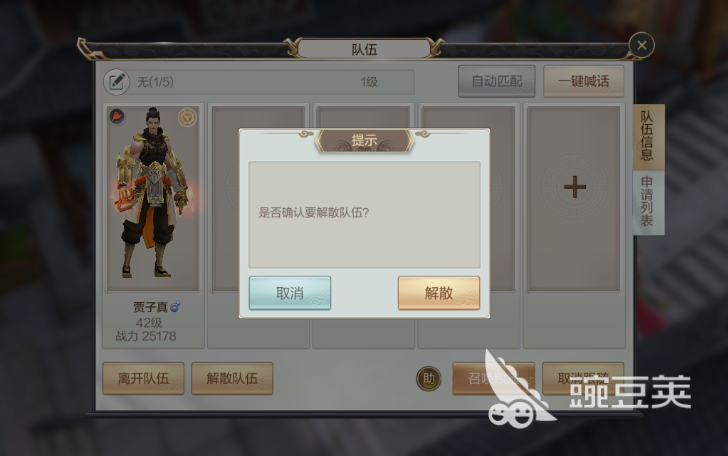Open the 队伍信息 side tab
728x456 pixels.
tap(648, 137)
